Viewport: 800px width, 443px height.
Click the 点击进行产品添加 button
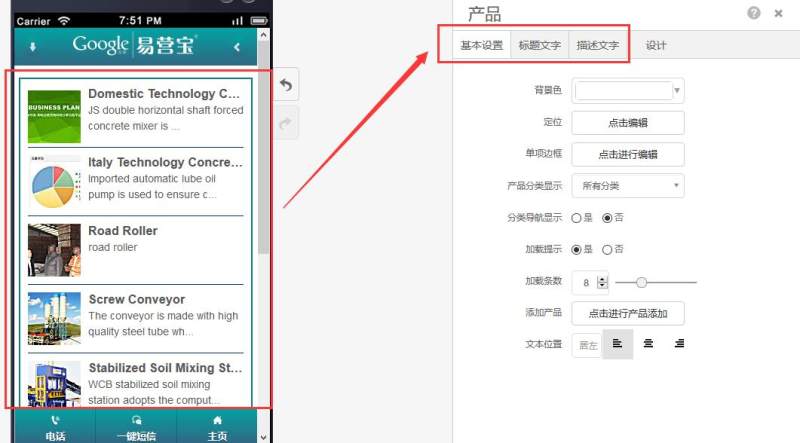628,313
